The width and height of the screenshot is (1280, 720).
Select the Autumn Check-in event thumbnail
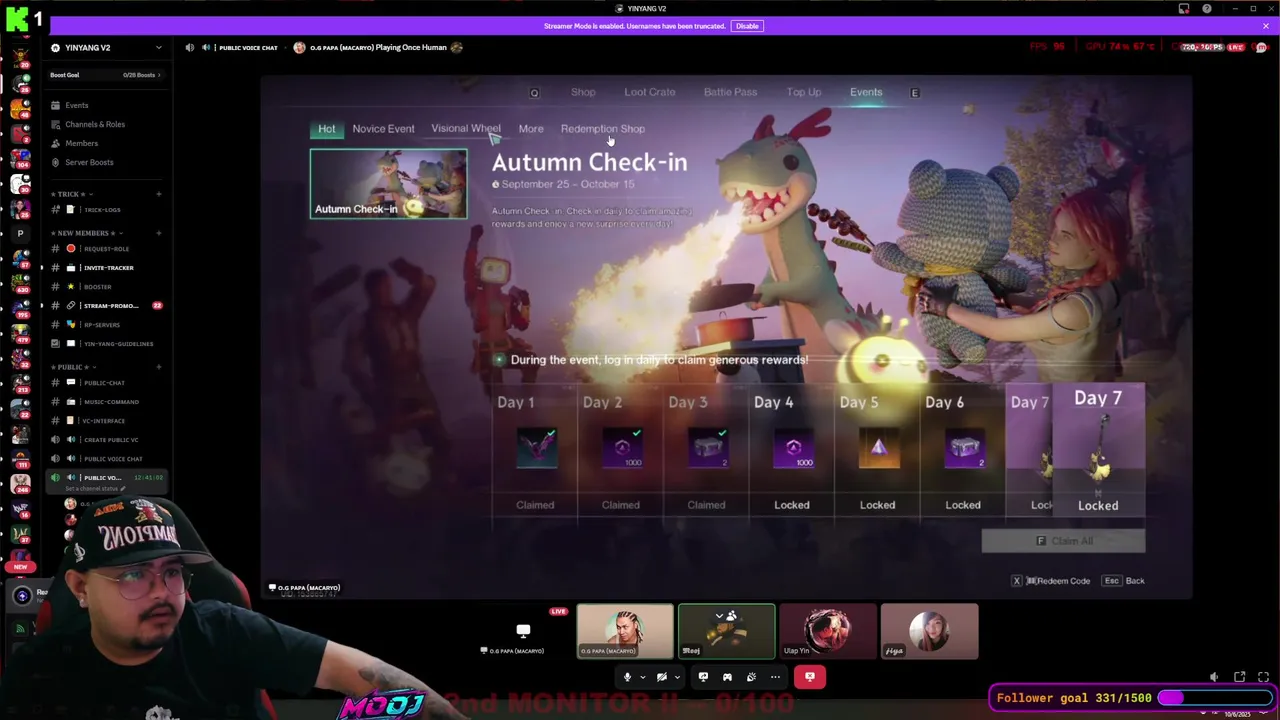pos(388,183)
